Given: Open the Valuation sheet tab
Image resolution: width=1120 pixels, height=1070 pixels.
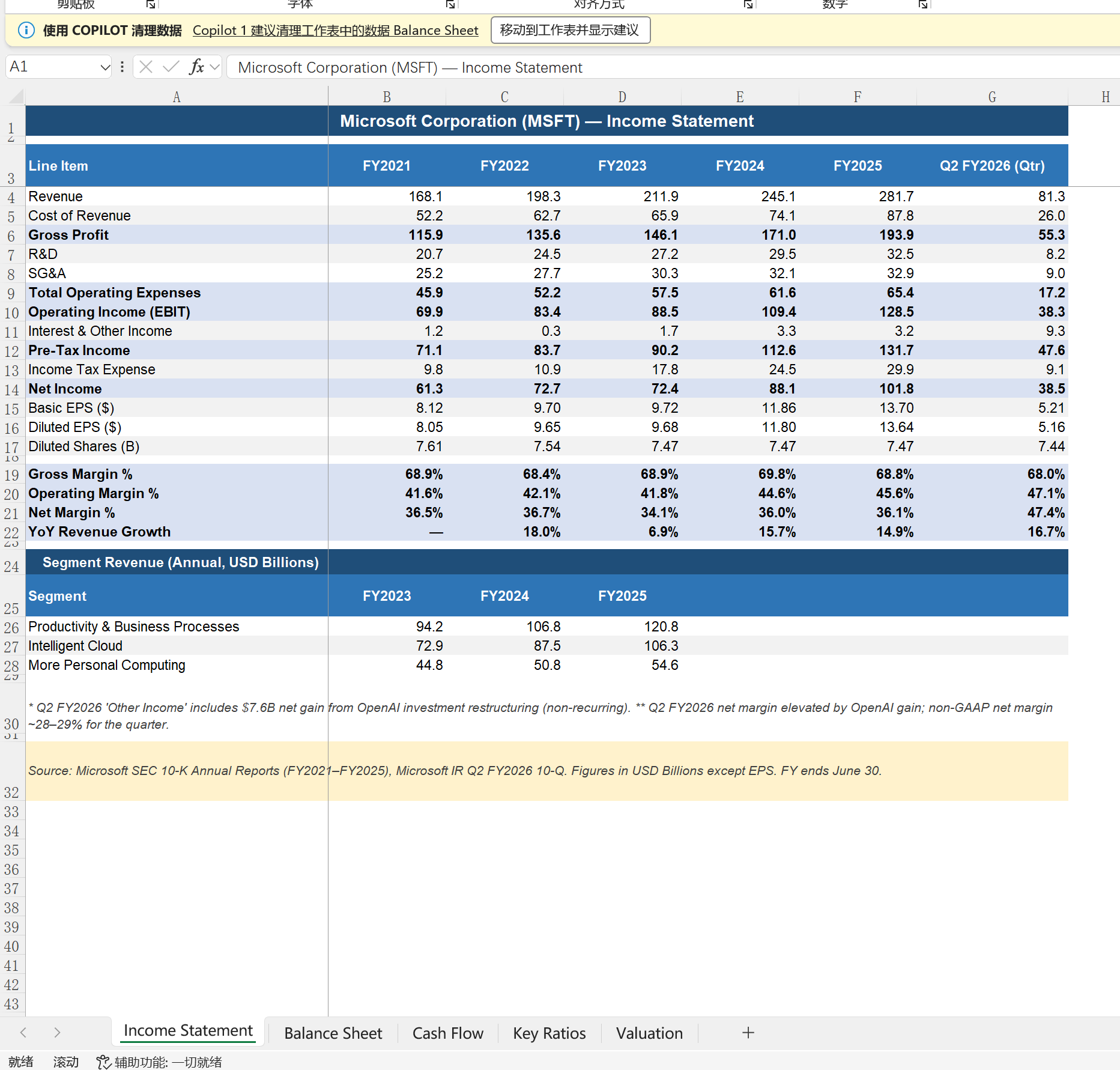Looking at the screenshot, I should [x=649, y=1033].
